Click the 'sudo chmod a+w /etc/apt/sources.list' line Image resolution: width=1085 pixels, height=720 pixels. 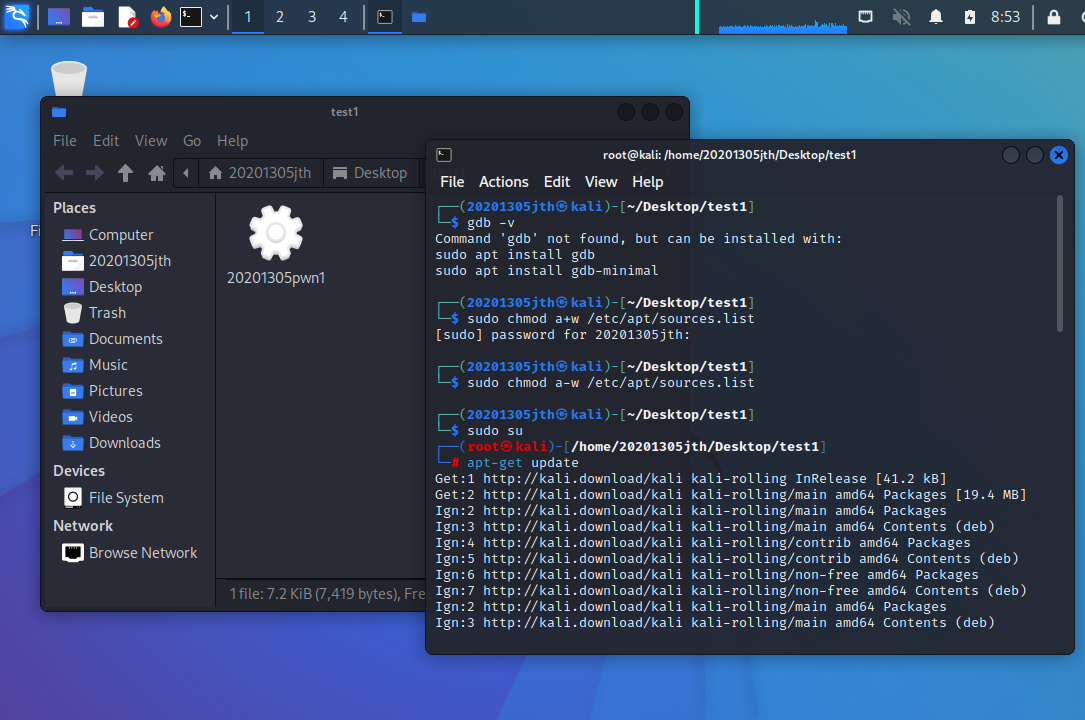pos(610,319)
